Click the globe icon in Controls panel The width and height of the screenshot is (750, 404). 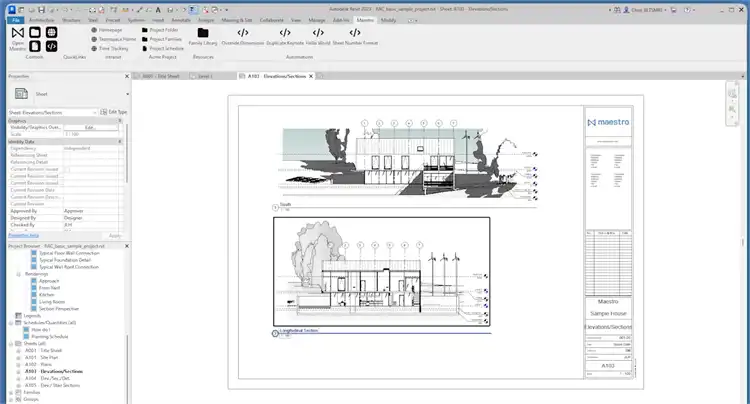click(x=52, y=32)
